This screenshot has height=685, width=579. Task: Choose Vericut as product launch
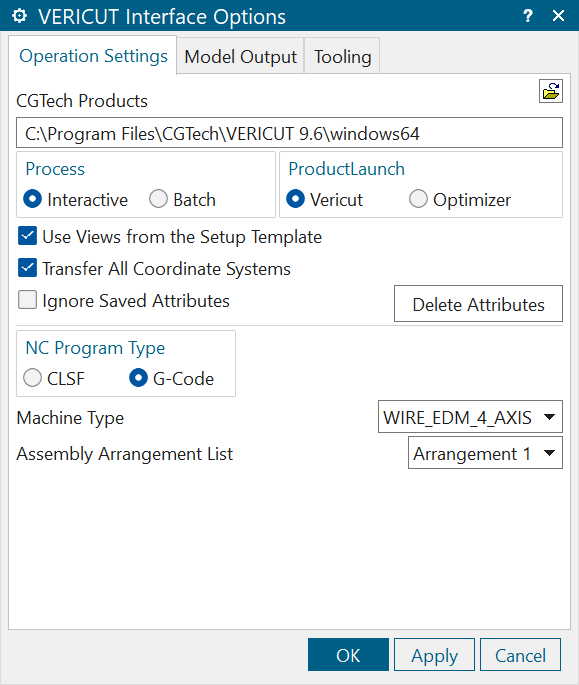point(324,200)
